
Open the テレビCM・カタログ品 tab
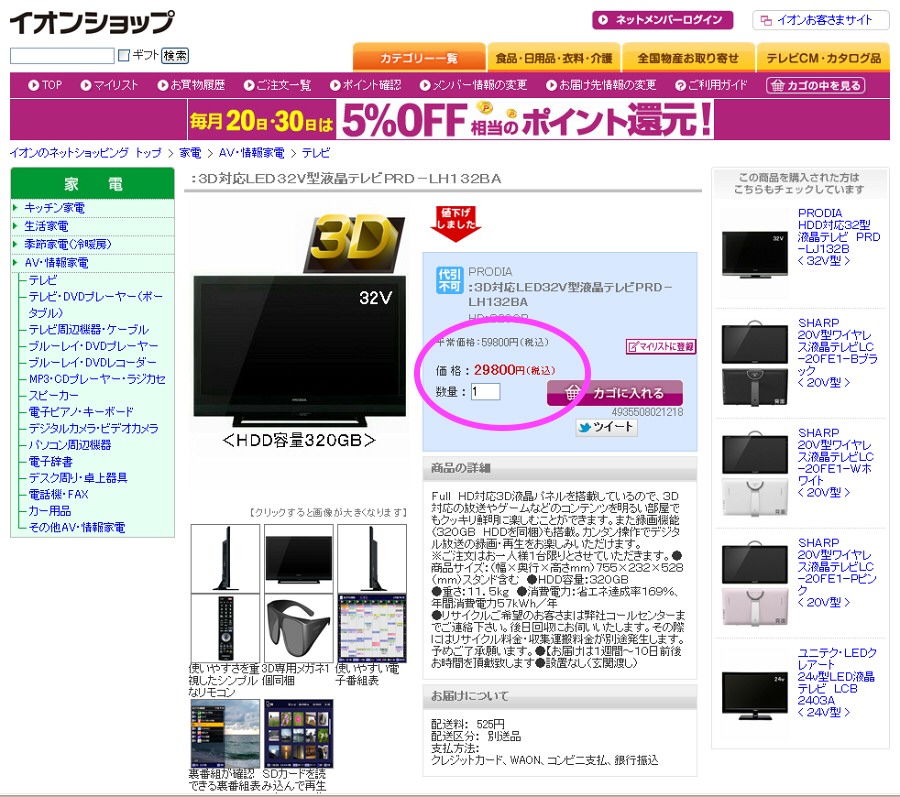823,57
